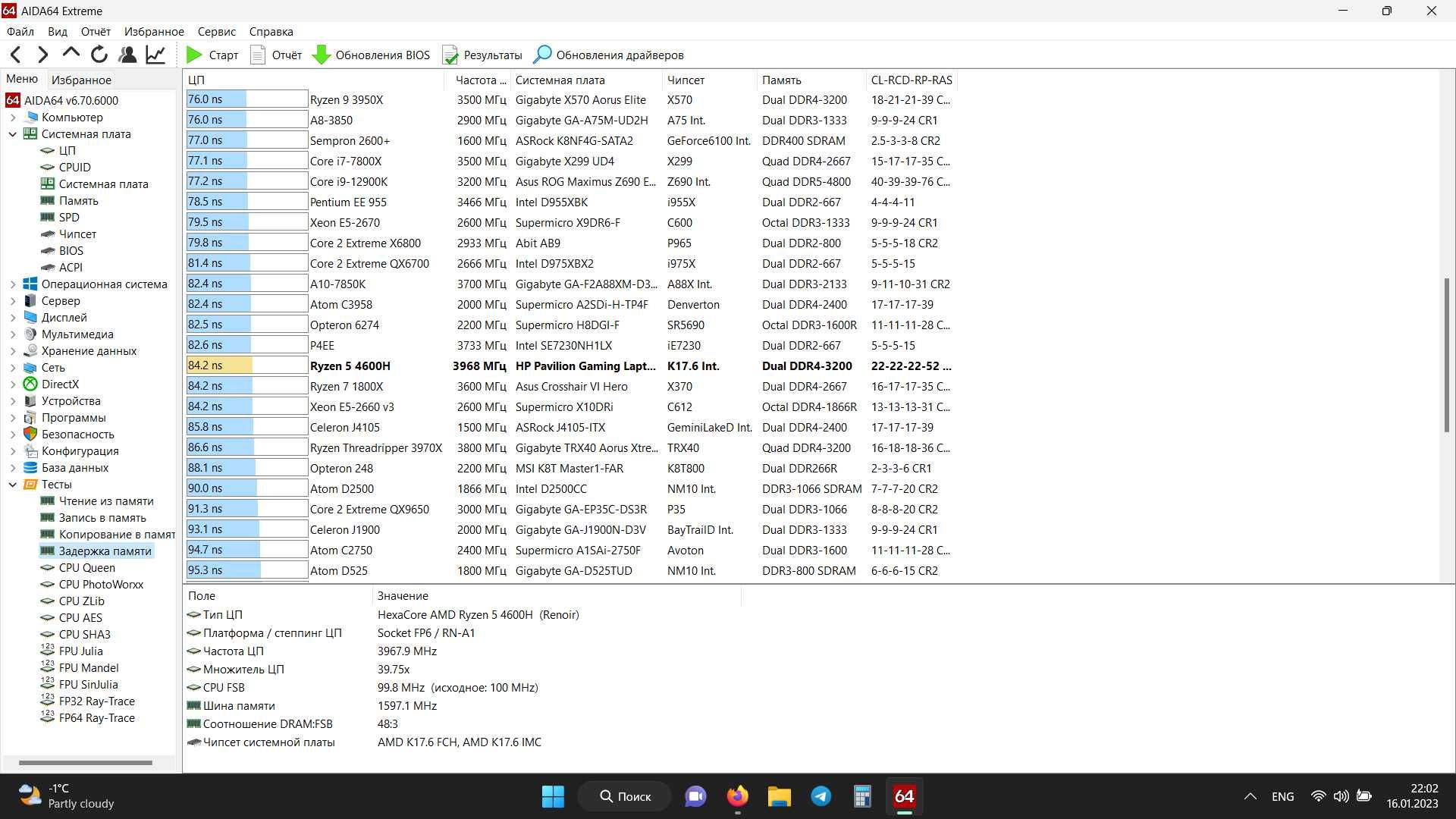This screenshot has height=819, width=1456.
Task: Go forward with the right arrow icon
Action: (x=43, y=55)
